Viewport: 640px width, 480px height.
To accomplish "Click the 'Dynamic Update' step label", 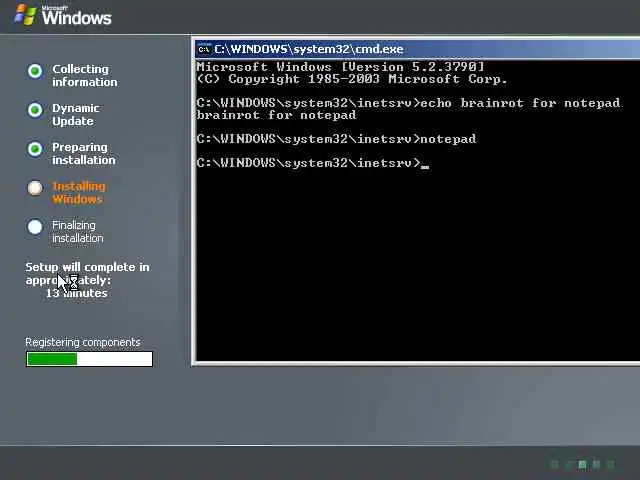I will pos(76,115).
